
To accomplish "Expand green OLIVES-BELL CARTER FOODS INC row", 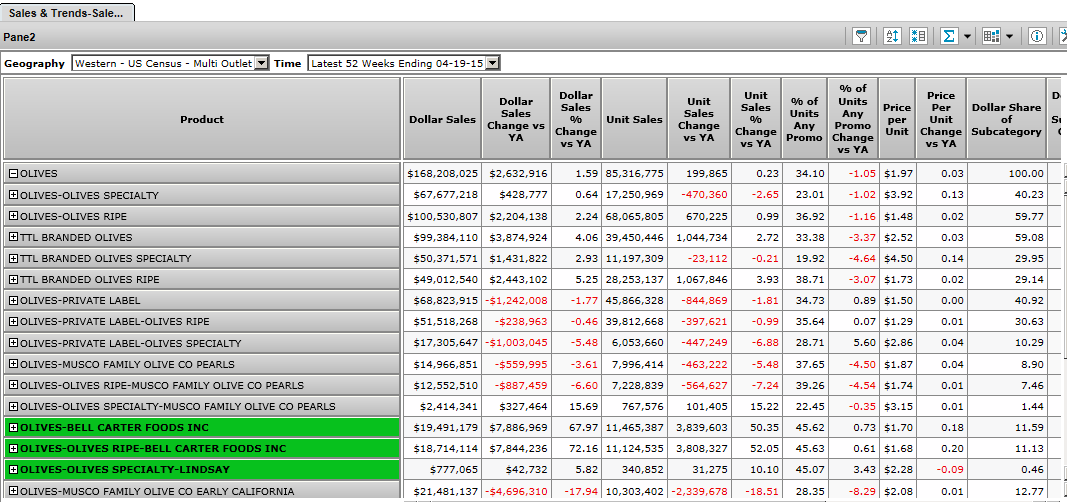I will coord(13,428).
